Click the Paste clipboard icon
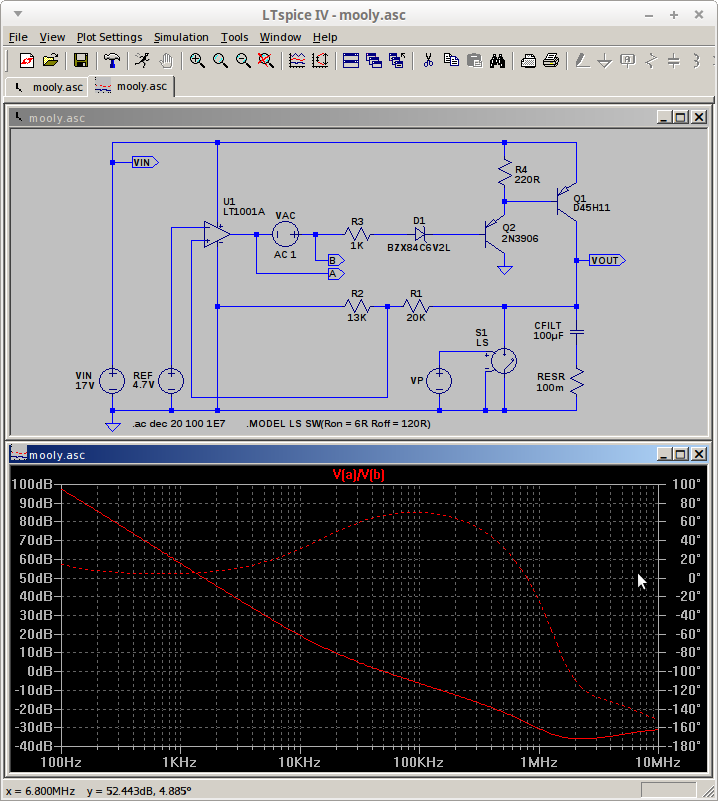The width and height of the screenshot is (718, 801). (x=474, y=61)
